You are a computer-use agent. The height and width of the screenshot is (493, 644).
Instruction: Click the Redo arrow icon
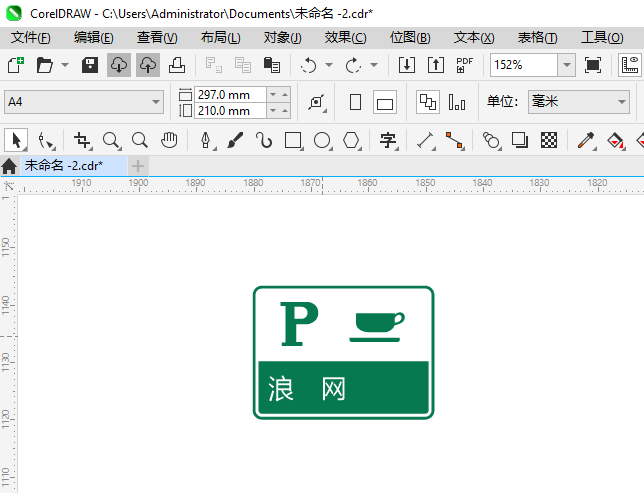pyautogui.click(x=353, y=65)
